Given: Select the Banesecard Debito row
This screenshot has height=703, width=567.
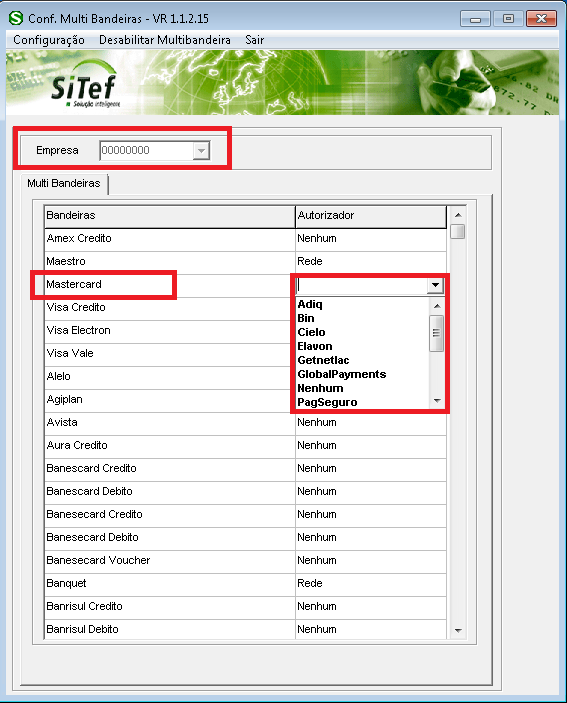Looking at the screenshot, I should pos(169,538).
